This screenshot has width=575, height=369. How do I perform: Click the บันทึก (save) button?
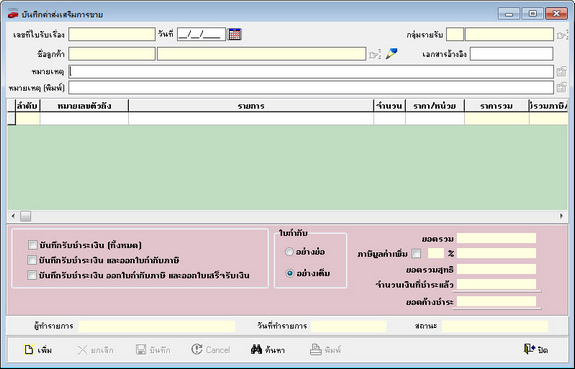[153, 350]
